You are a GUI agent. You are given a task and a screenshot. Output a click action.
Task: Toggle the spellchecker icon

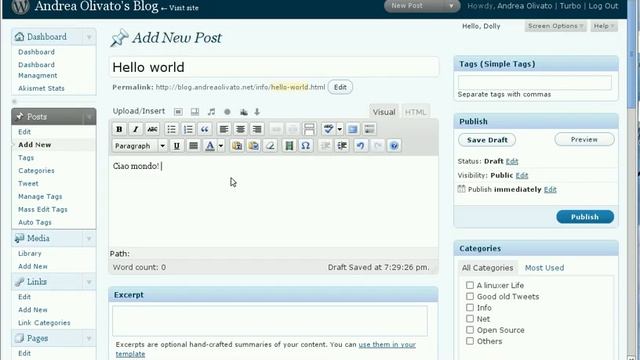coord(328,129)
